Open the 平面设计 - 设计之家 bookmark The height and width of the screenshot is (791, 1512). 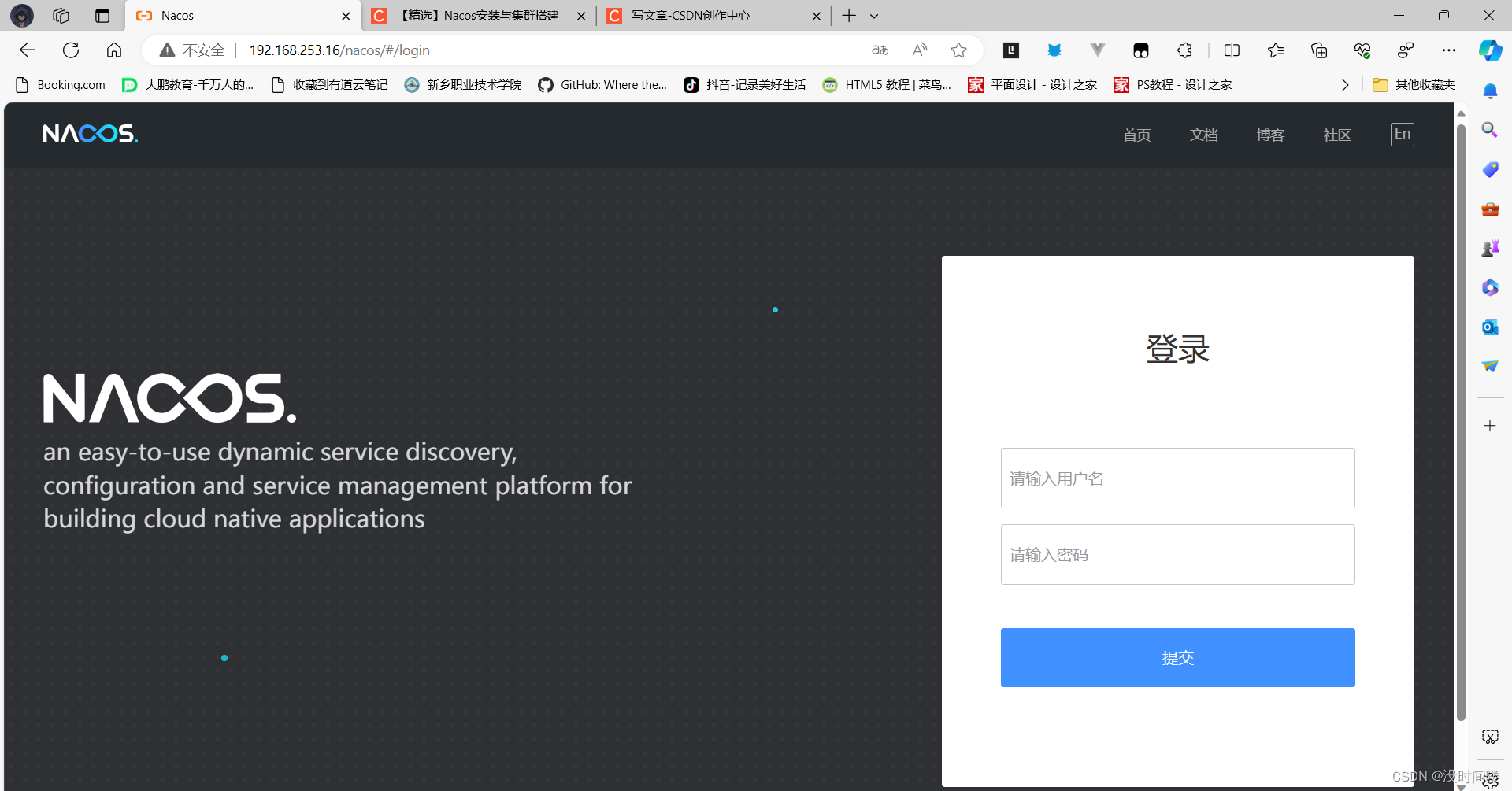point(1032,85)
